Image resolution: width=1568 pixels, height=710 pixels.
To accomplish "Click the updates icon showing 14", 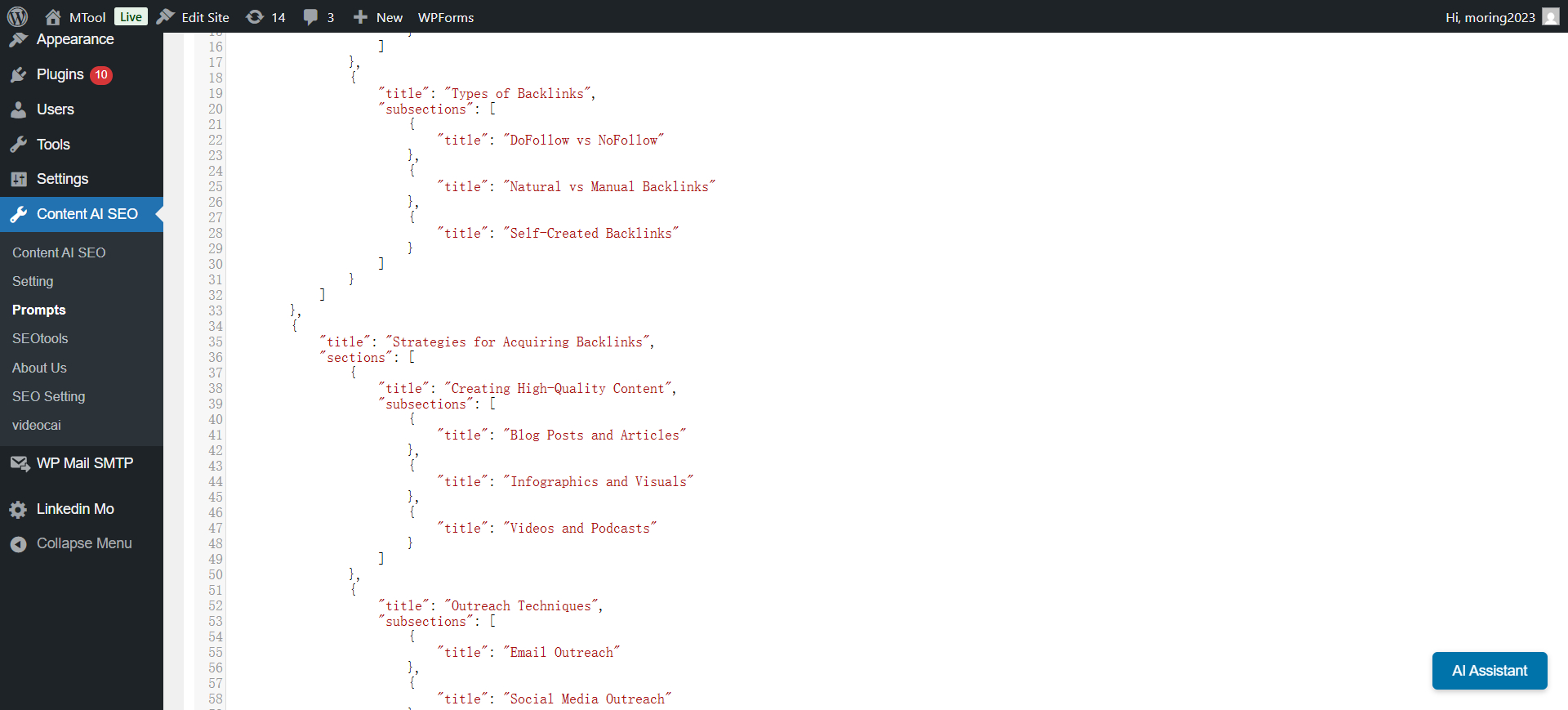I will (255, 17).
